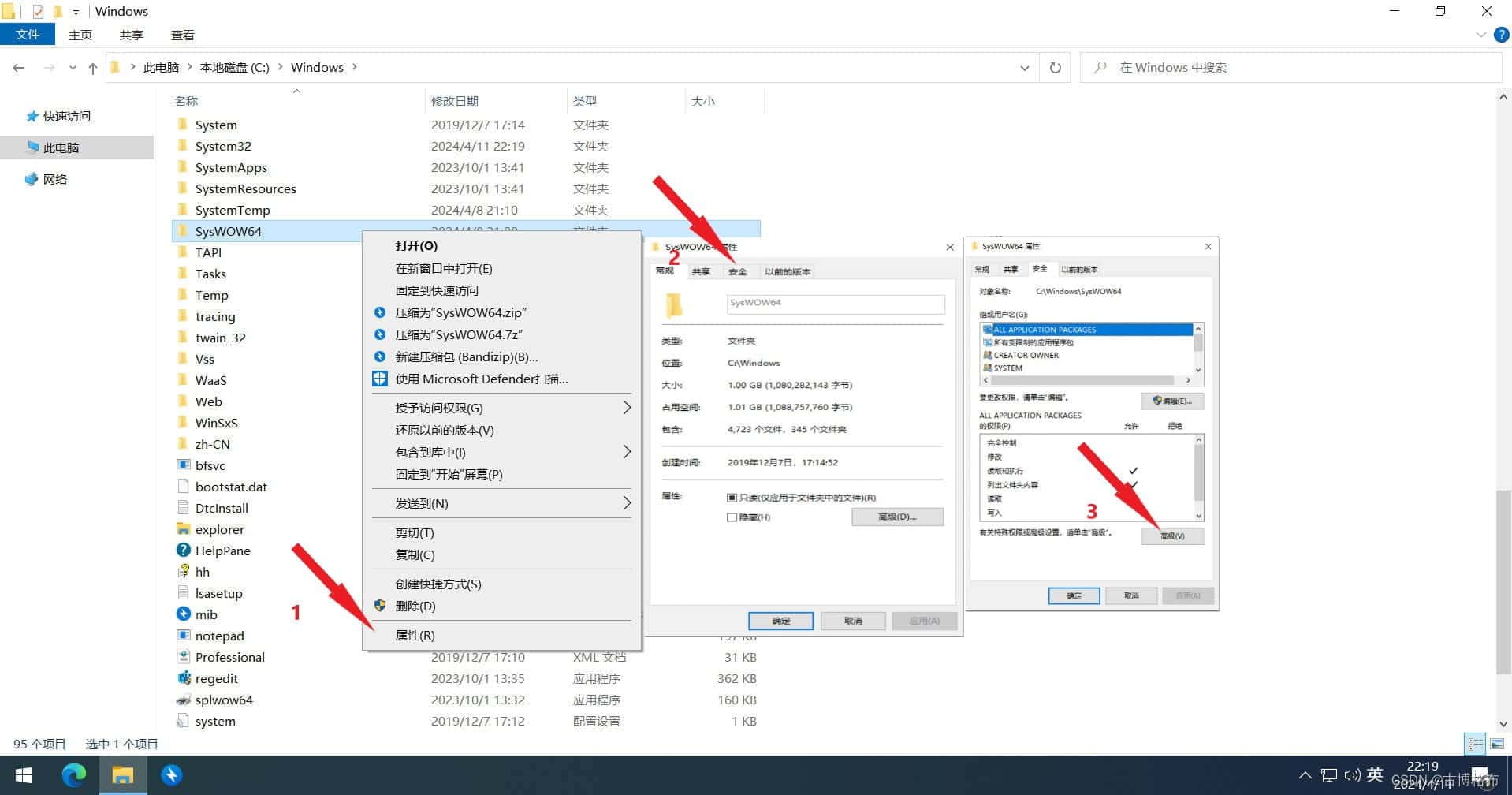The image size is (1512, 795).
Task: Select 此电脑 in the navigation pane
Action: [61, 147]
